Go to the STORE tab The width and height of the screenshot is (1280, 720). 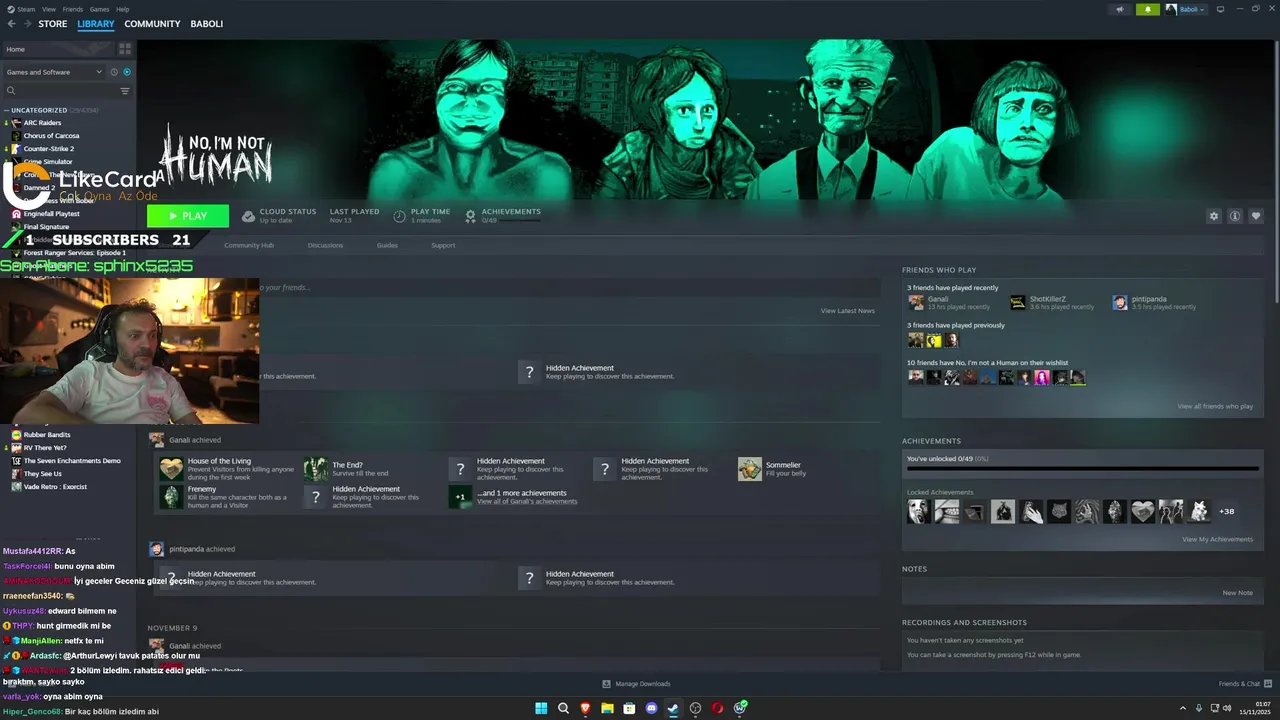[x=53, y=24]
